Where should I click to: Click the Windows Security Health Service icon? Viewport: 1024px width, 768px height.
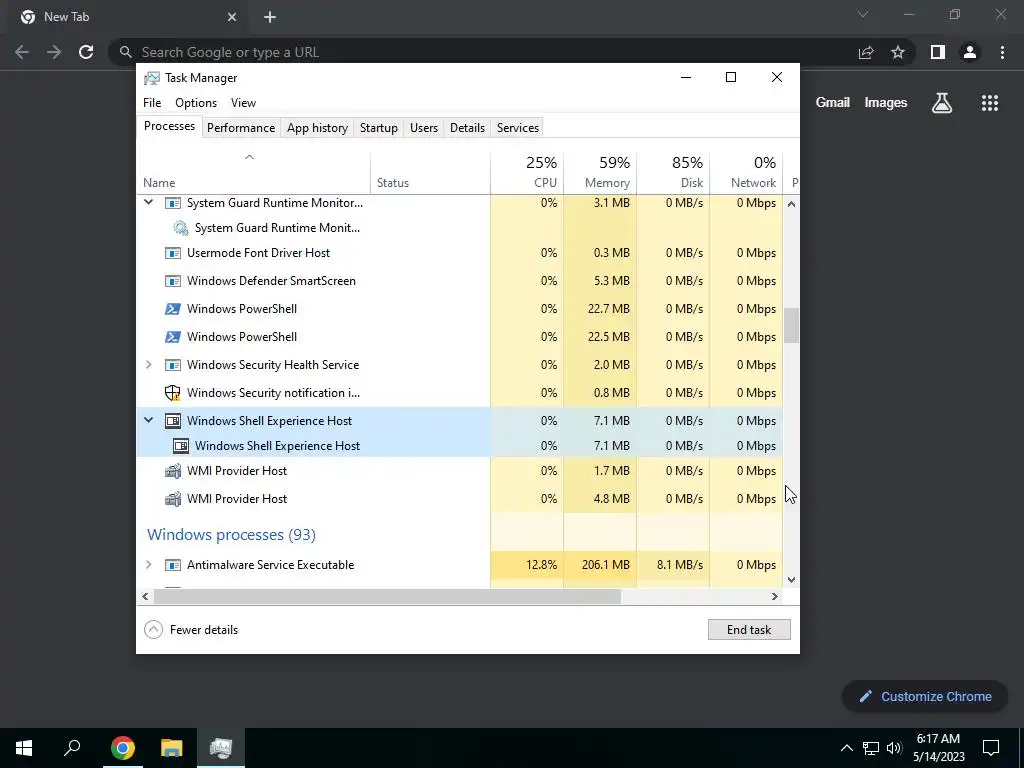(172, 365)
